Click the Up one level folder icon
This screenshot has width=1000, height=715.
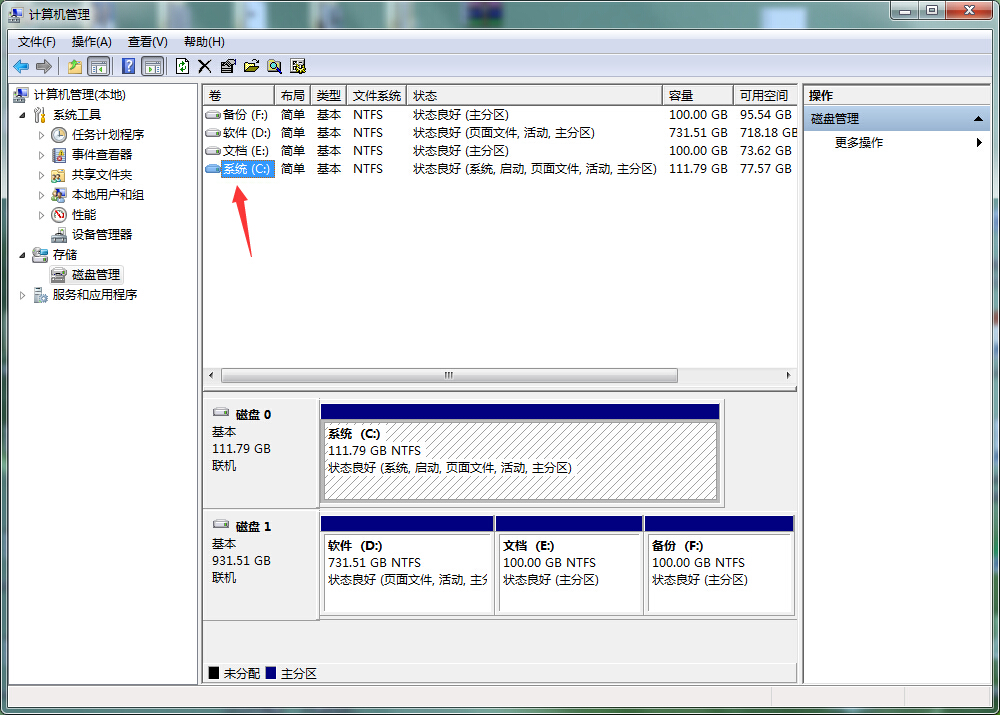point(75,66)
